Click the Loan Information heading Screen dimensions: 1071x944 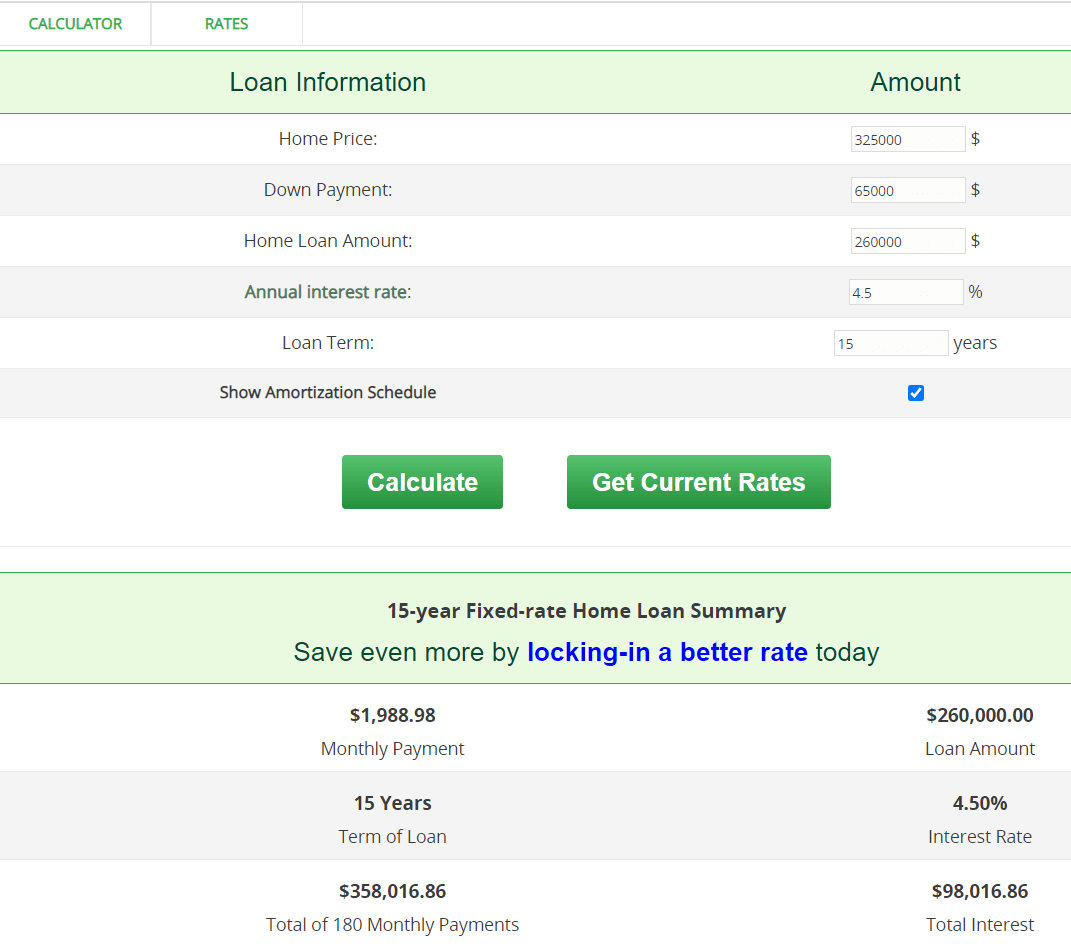(328, 82)
